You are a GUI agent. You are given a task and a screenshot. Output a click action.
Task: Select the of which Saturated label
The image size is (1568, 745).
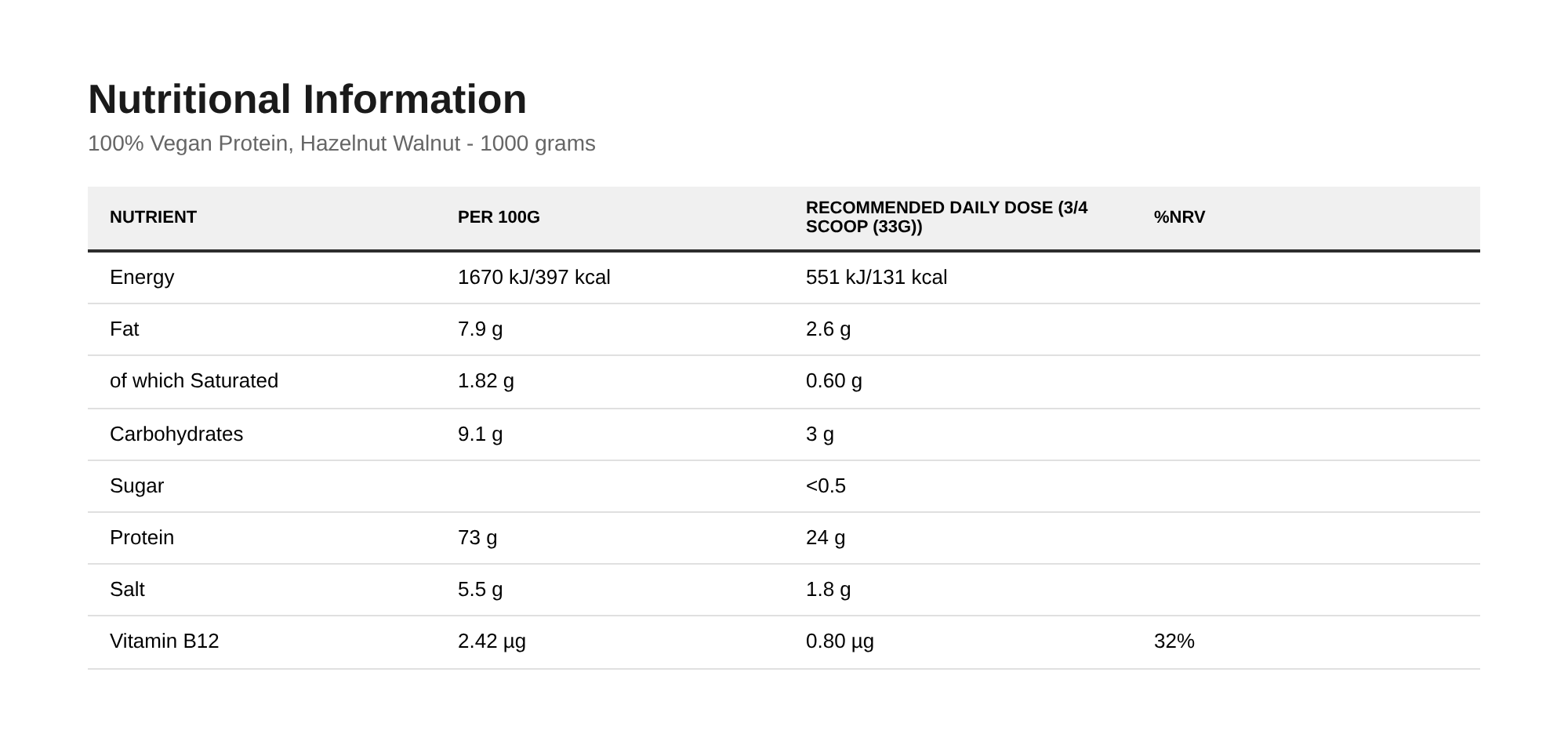pyautogui.click(x=194, y=381)
